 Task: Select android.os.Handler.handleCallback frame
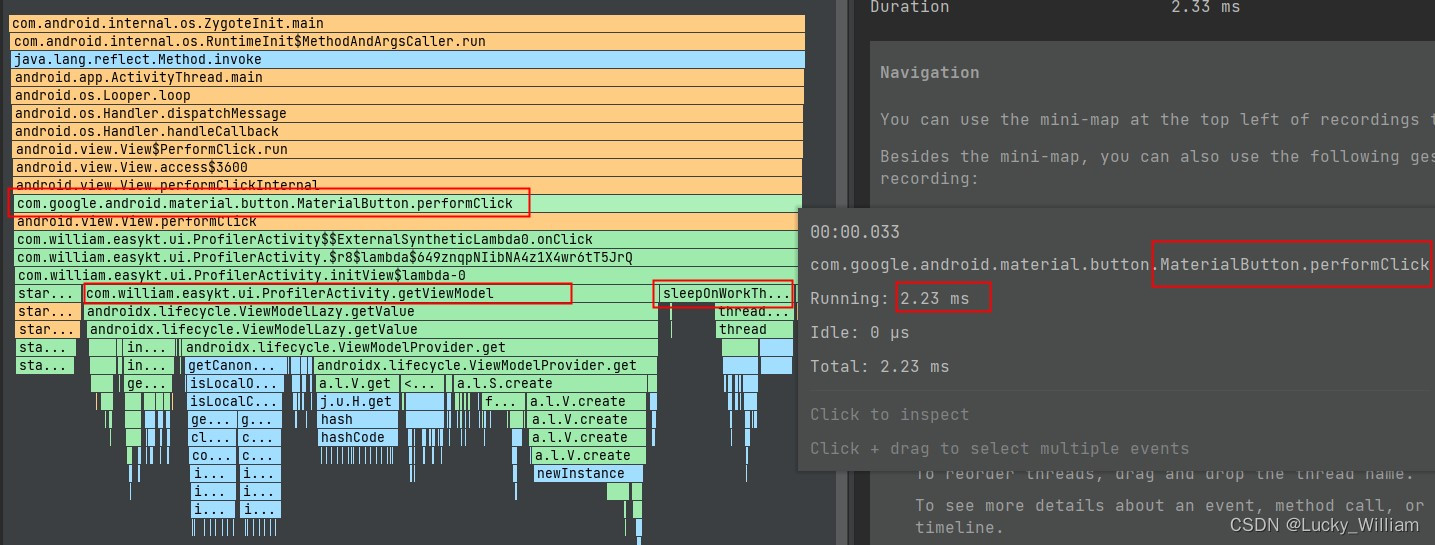click(407, 131)
